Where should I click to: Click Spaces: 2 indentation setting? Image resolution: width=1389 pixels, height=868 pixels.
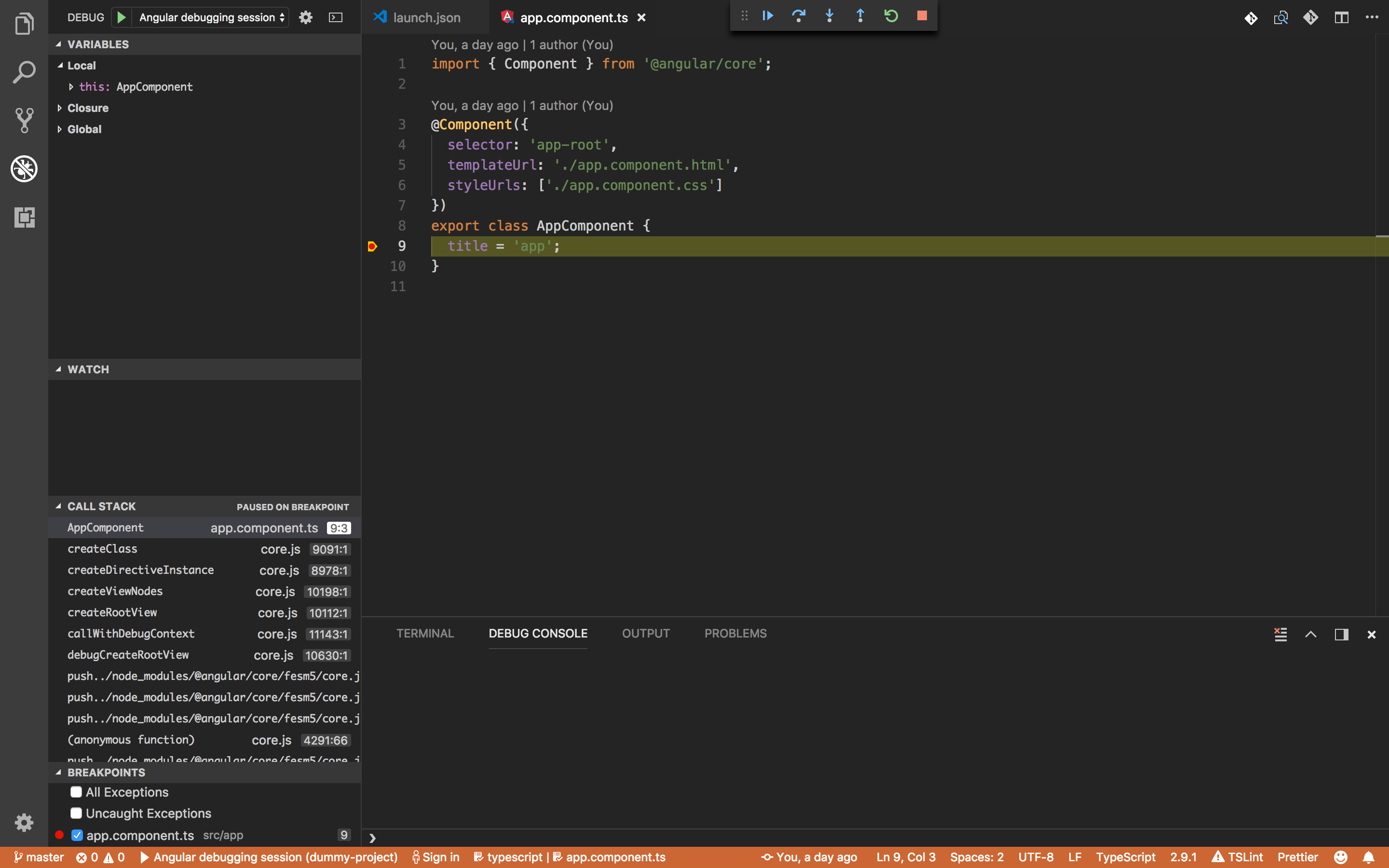[x=976, y=857]
